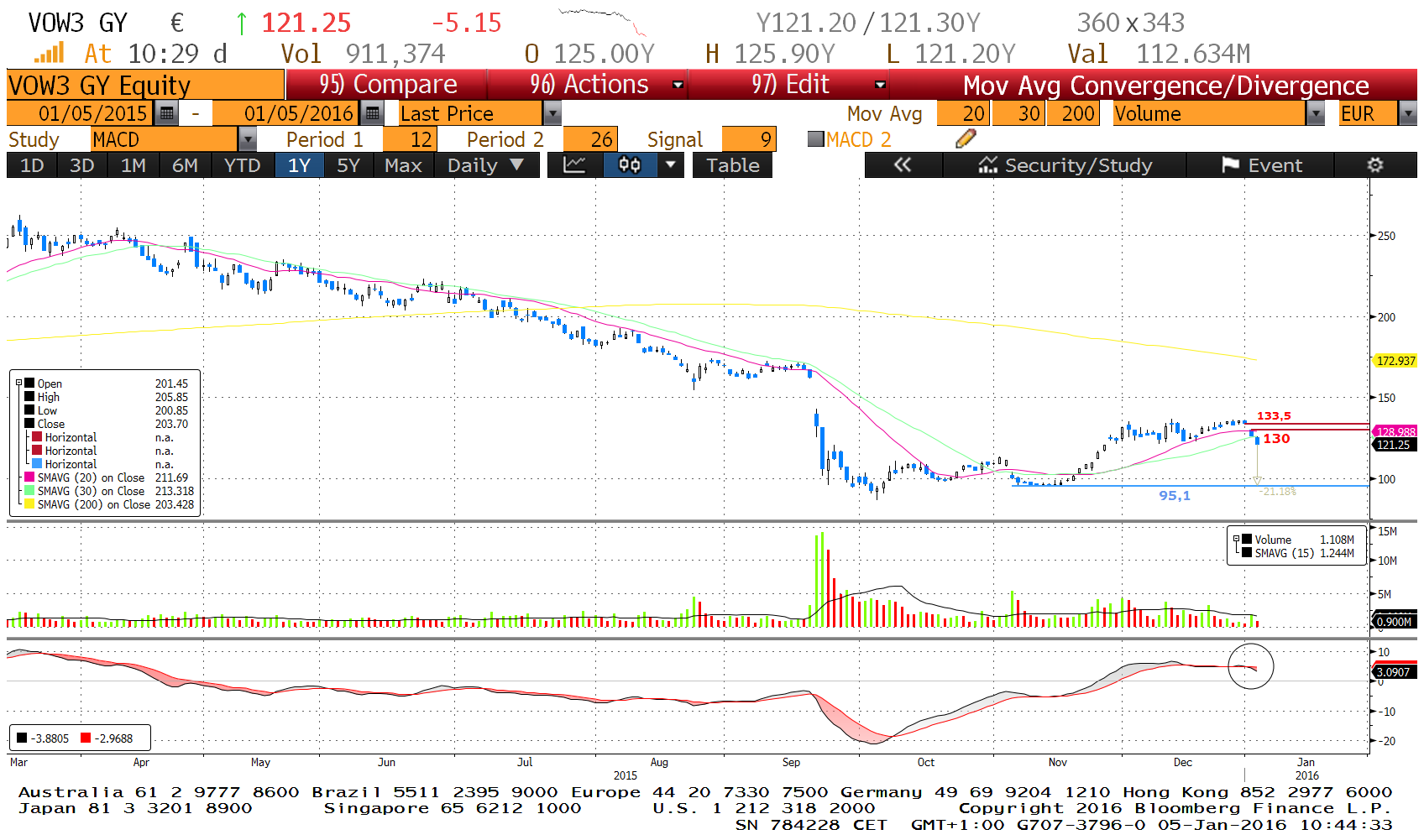Edit Period 2 value 26
1424x840 pixels.
coord(590,139)
